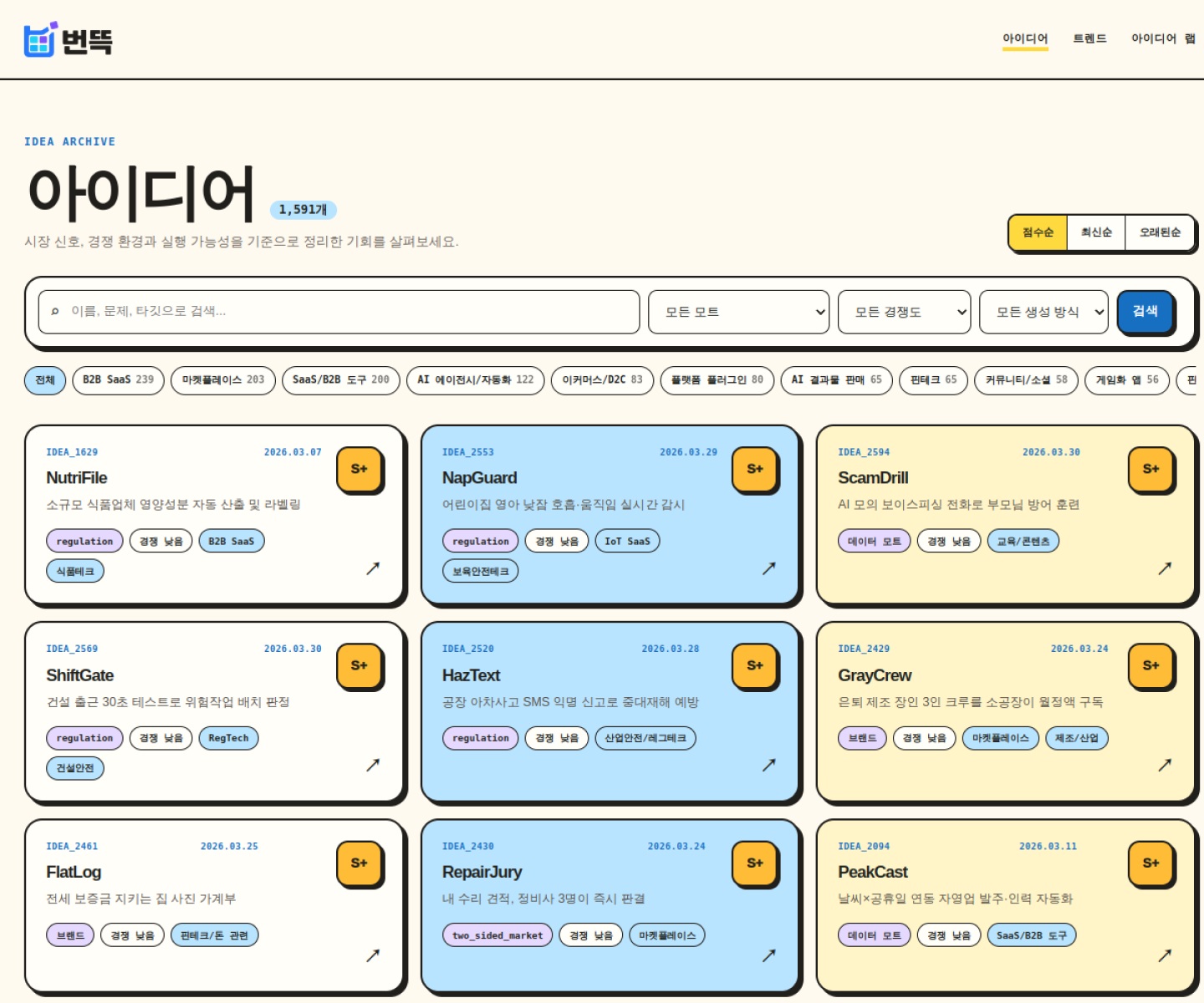Click the S+ badge on ScamDrill card

coord(1151,470)
